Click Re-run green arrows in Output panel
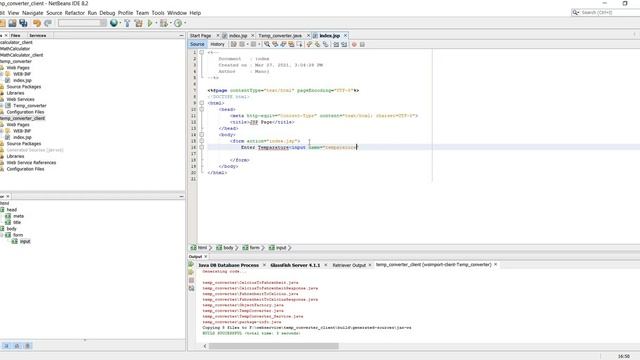 (191, 264)
